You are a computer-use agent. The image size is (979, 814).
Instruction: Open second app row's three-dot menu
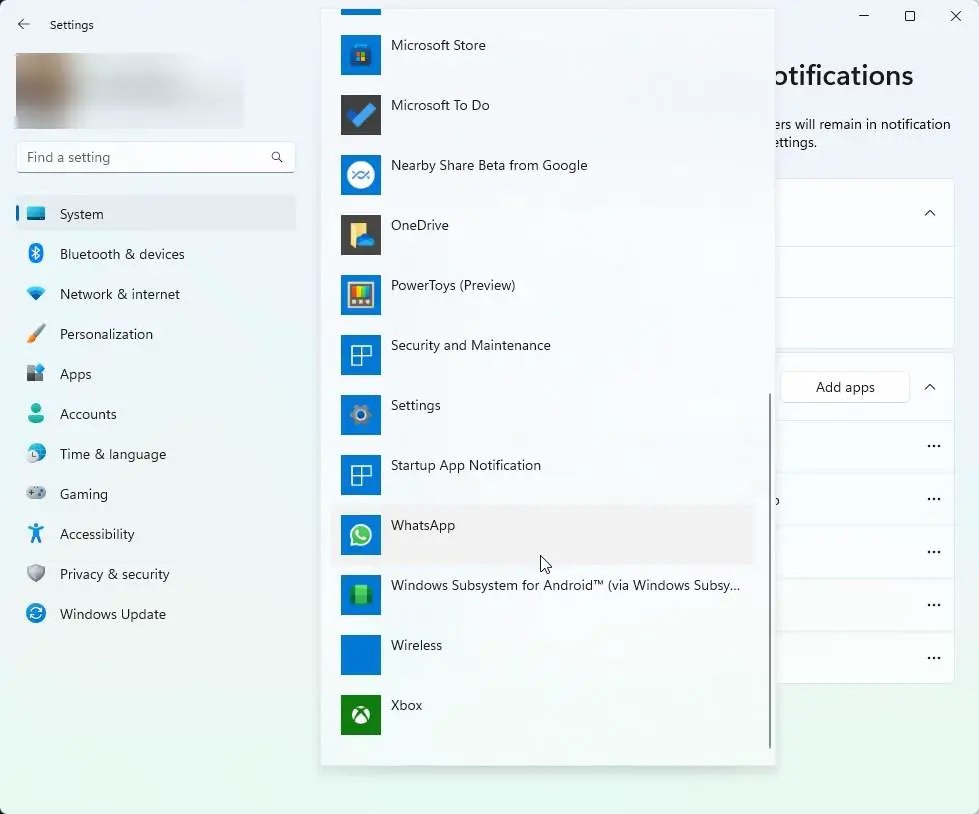tap(933, 499)
